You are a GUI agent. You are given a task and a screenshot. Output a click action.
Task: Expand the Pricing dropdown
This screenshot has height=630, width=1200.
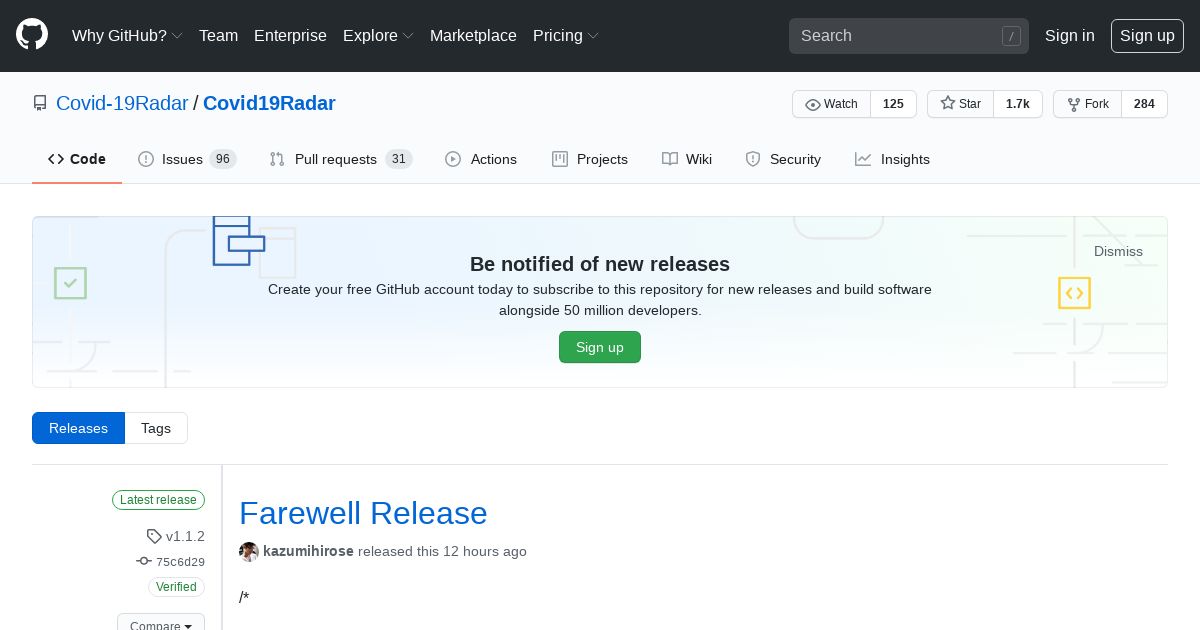tap(566, 35)
